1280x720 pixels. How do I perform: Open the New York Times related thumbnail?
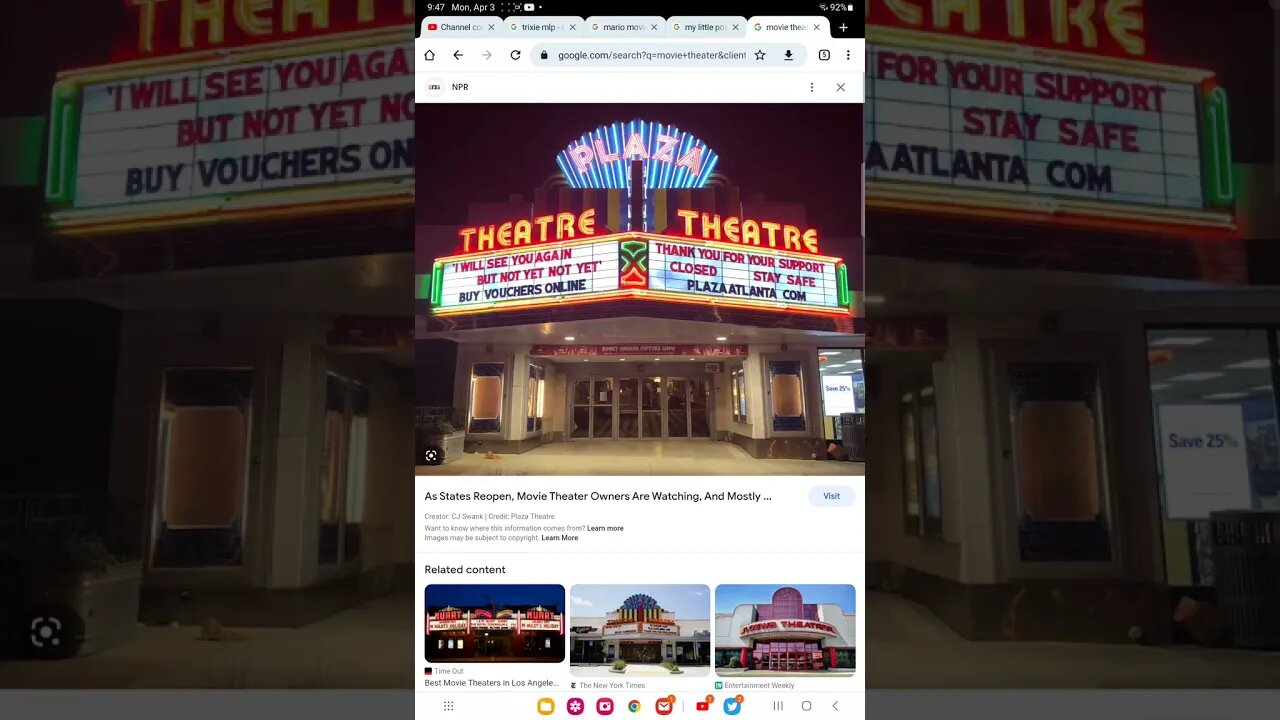point(640,629)
